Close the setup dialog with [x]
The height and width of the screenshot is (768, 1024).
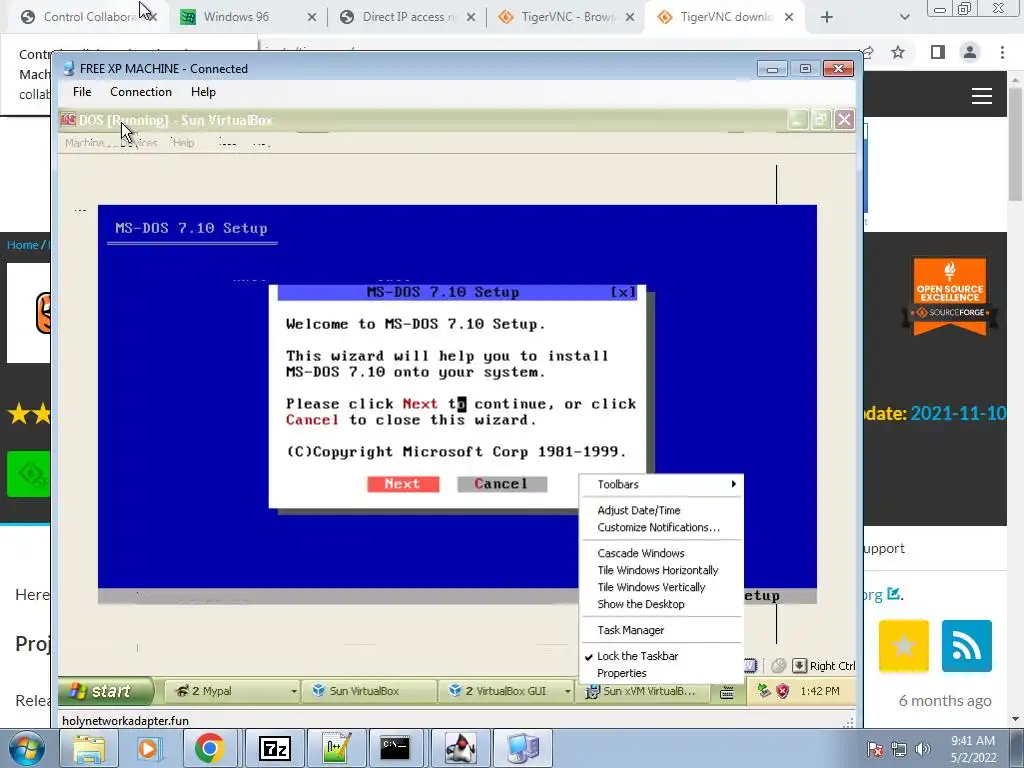[623, 293]
